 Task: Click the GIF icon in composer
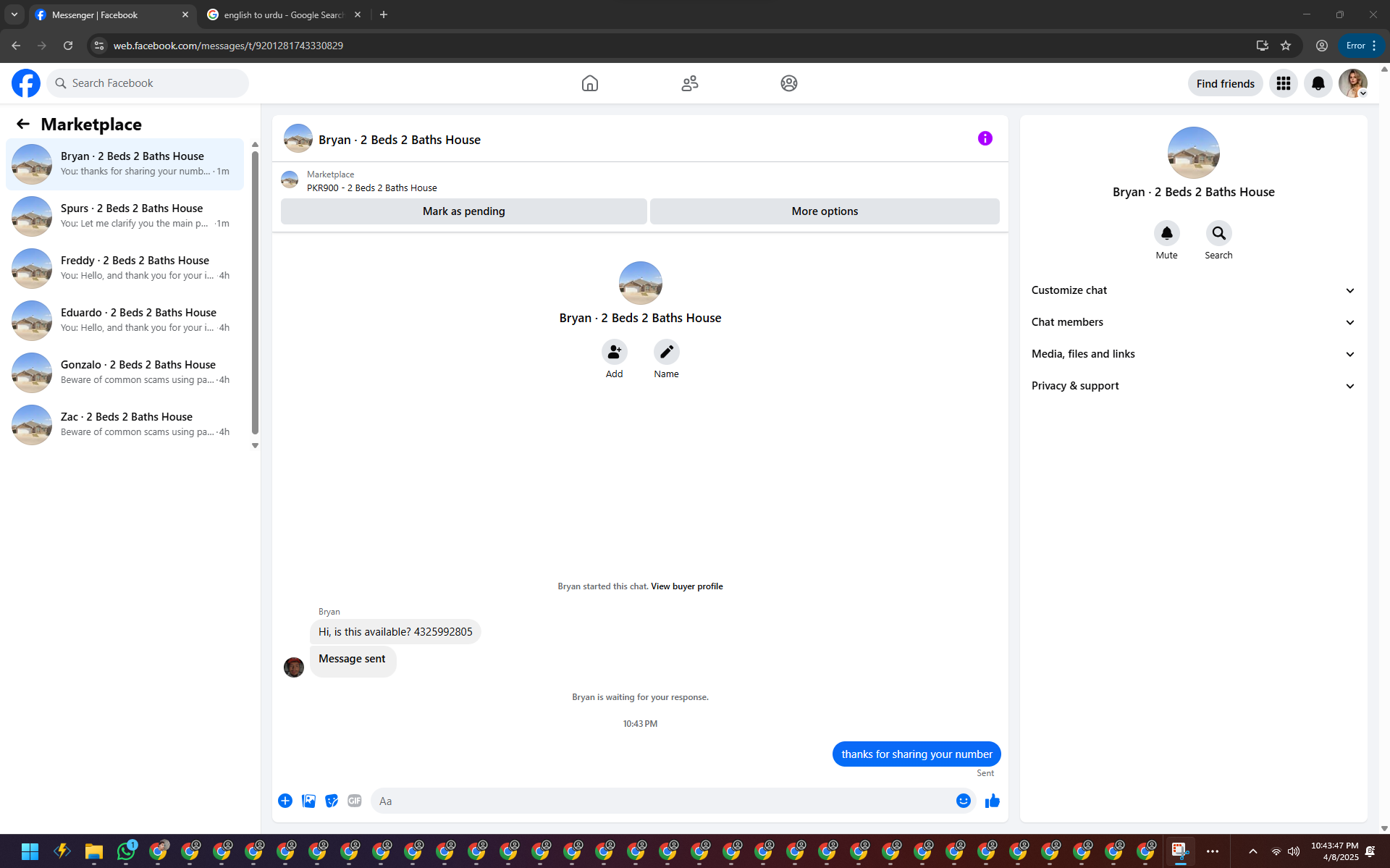click(354, 801)
